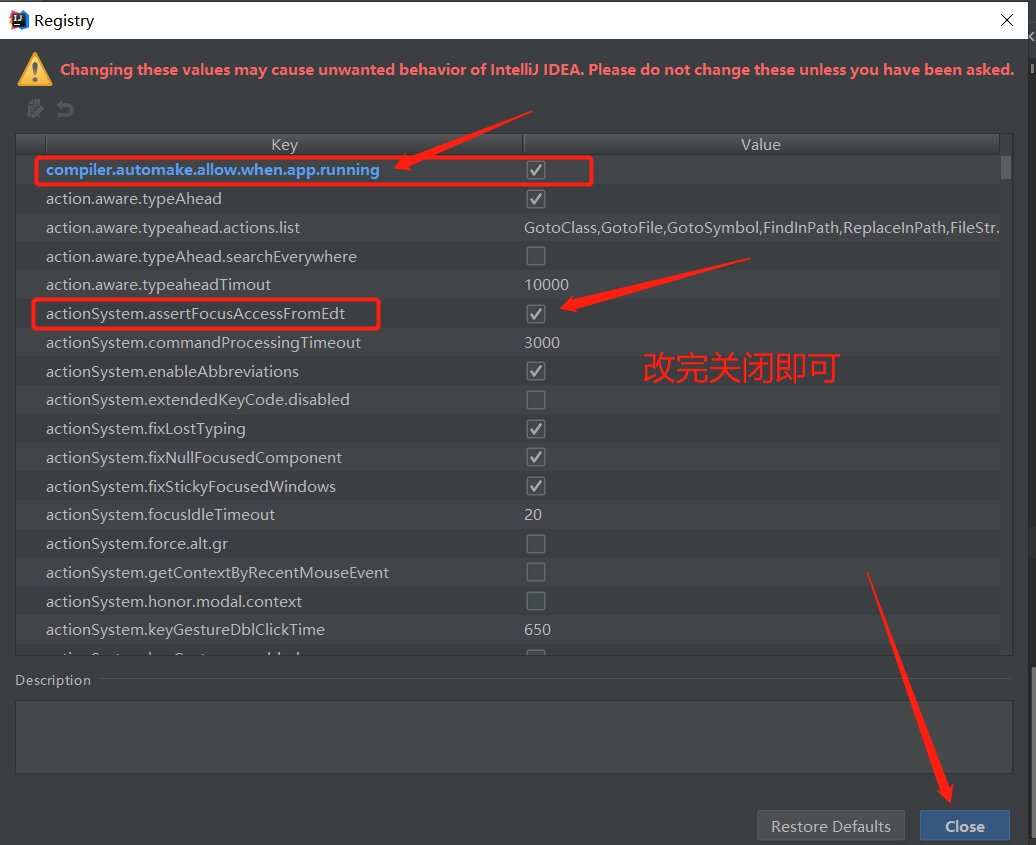The width and height of the screenshot is (1036, 845).
Task: Enable actionSystem.getContextByRecentMouseEvent checkbox
Action: pyautogui.click(x=536, y=572)
